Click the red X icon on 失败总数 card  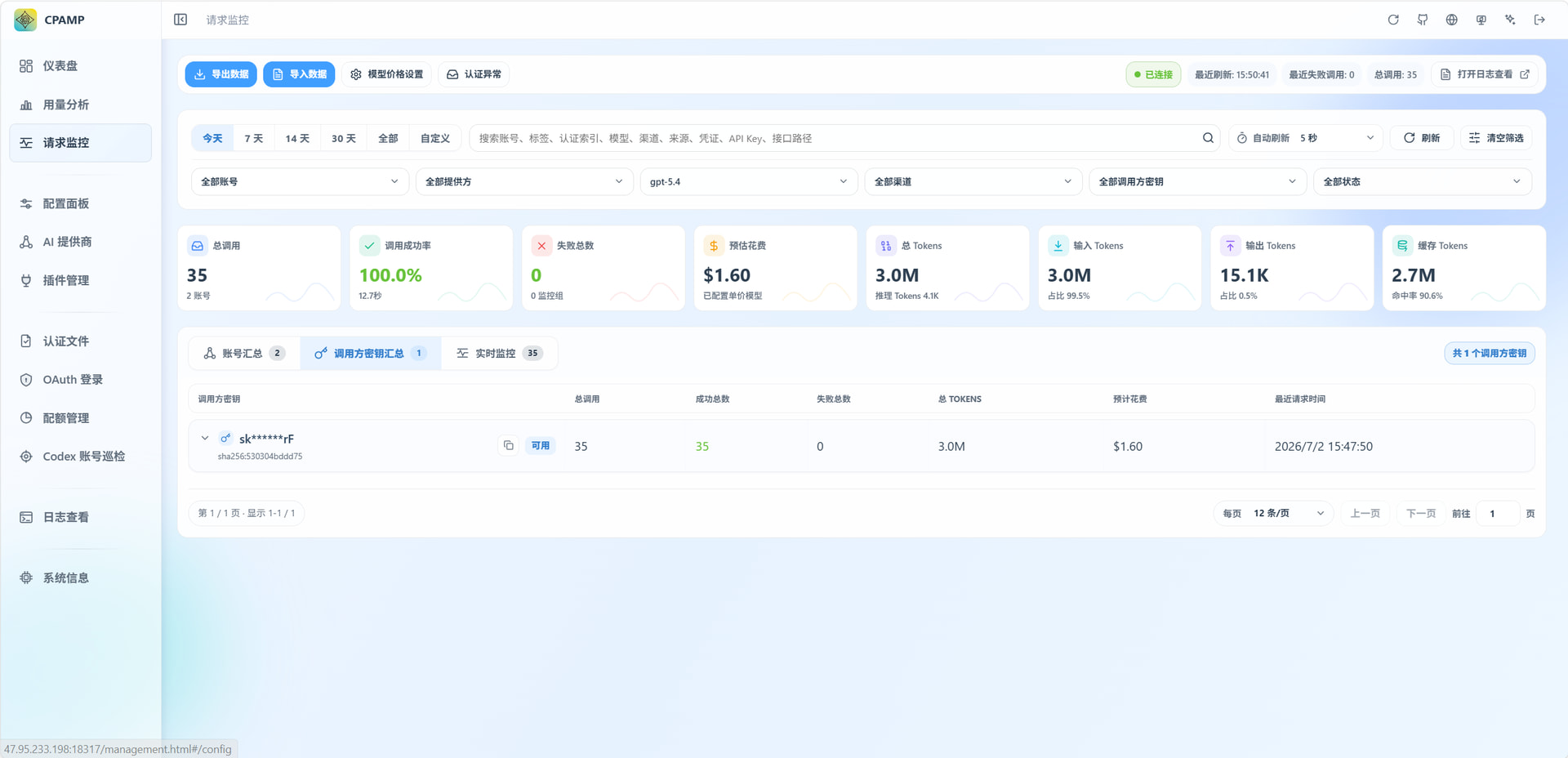click(541, 245)
